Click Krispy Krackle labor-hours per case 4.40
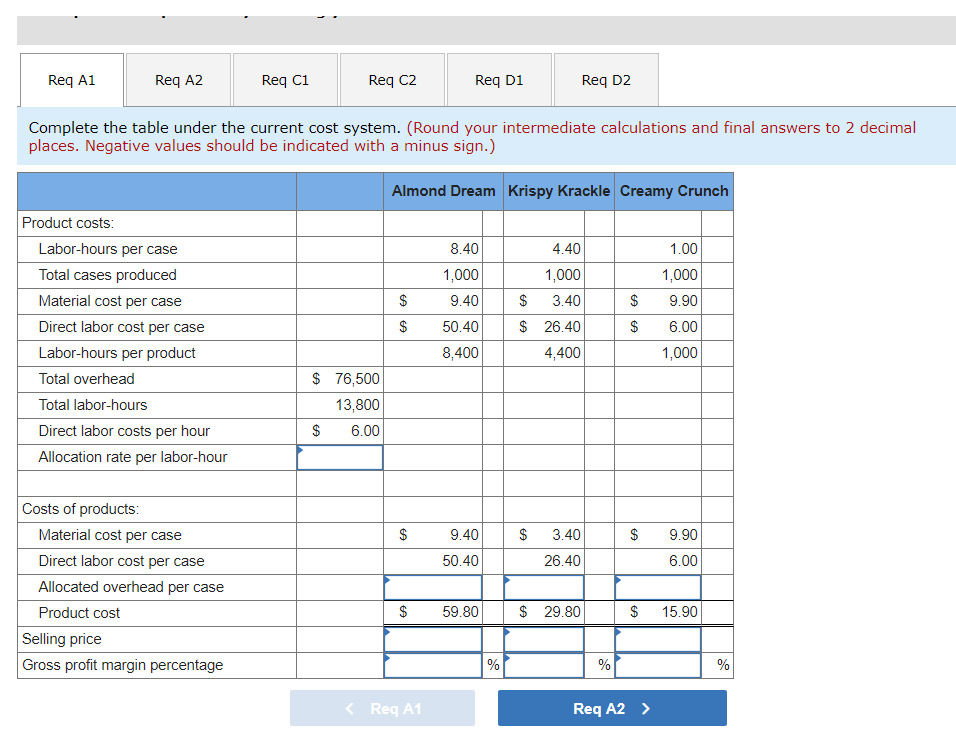This screenshot has height=739, width=956. coord(566,249)
